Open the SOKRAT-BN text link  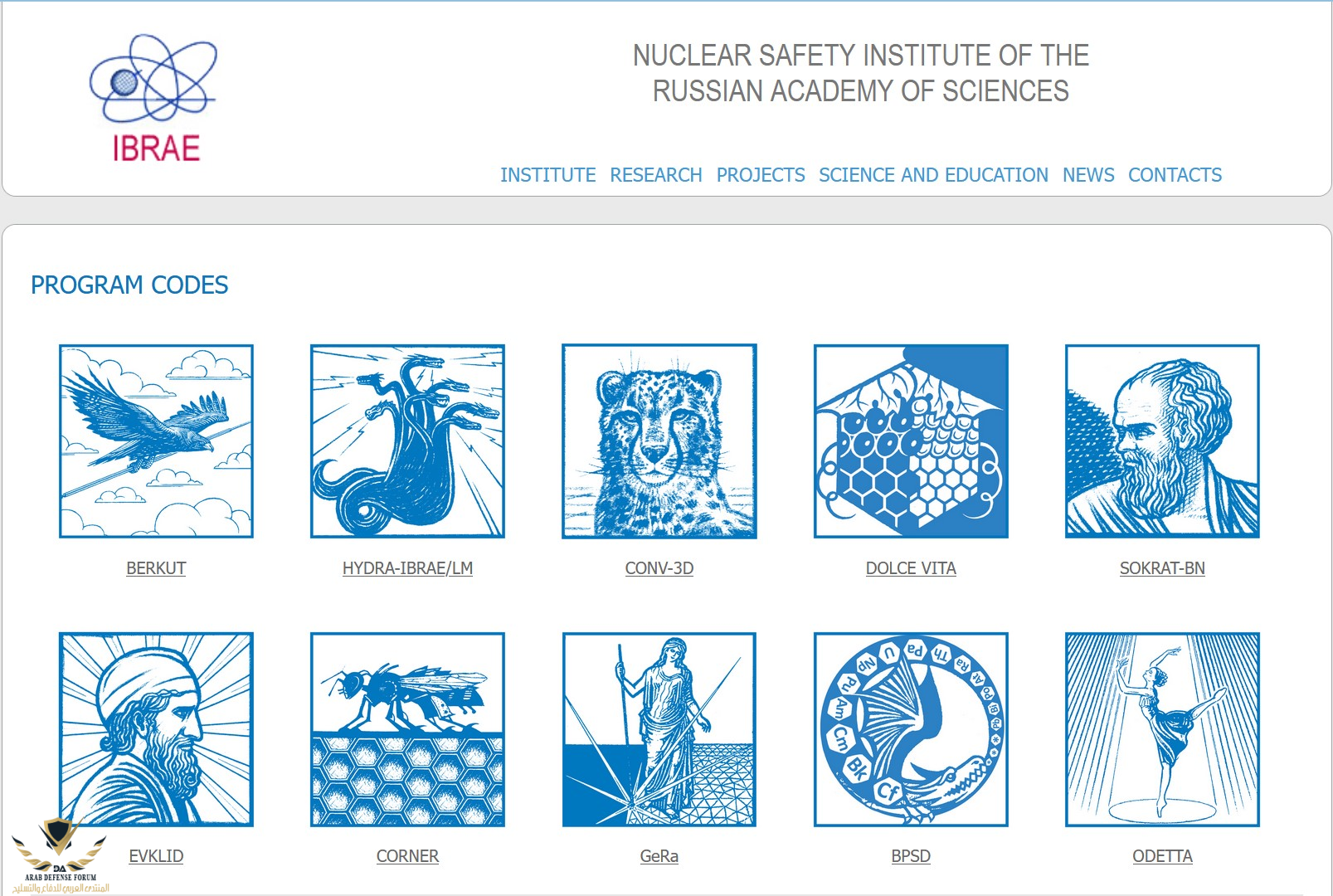click(1162, 568)
